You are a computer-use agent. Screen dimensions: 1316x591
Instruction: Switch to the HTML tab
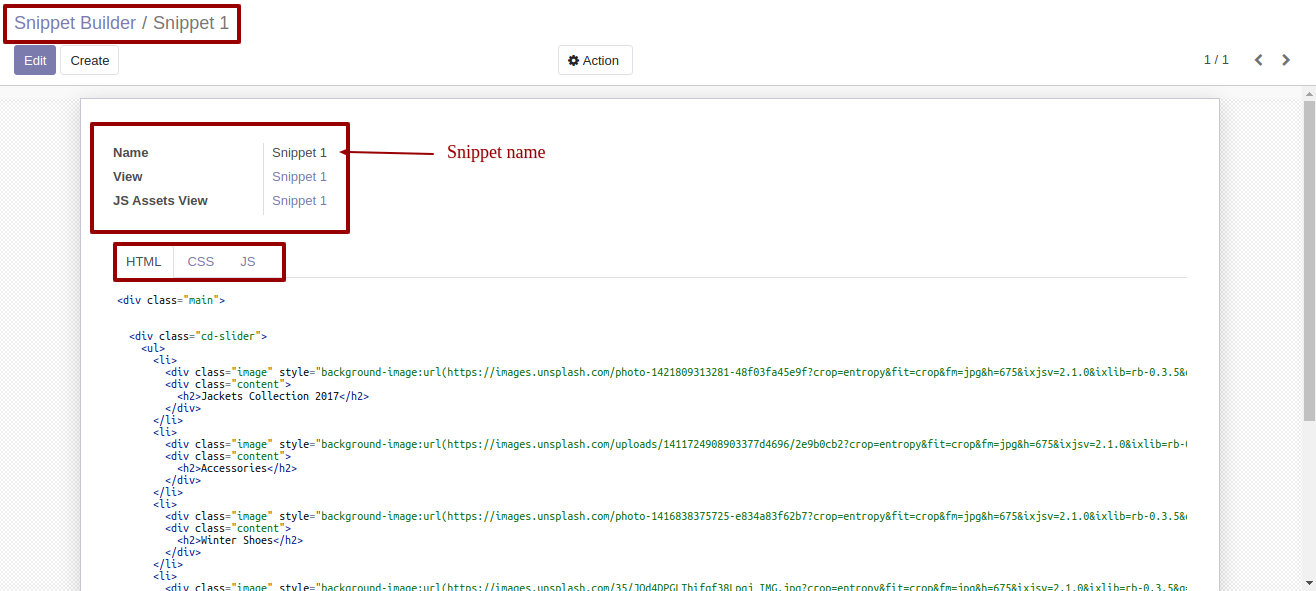tap(143, 261)
